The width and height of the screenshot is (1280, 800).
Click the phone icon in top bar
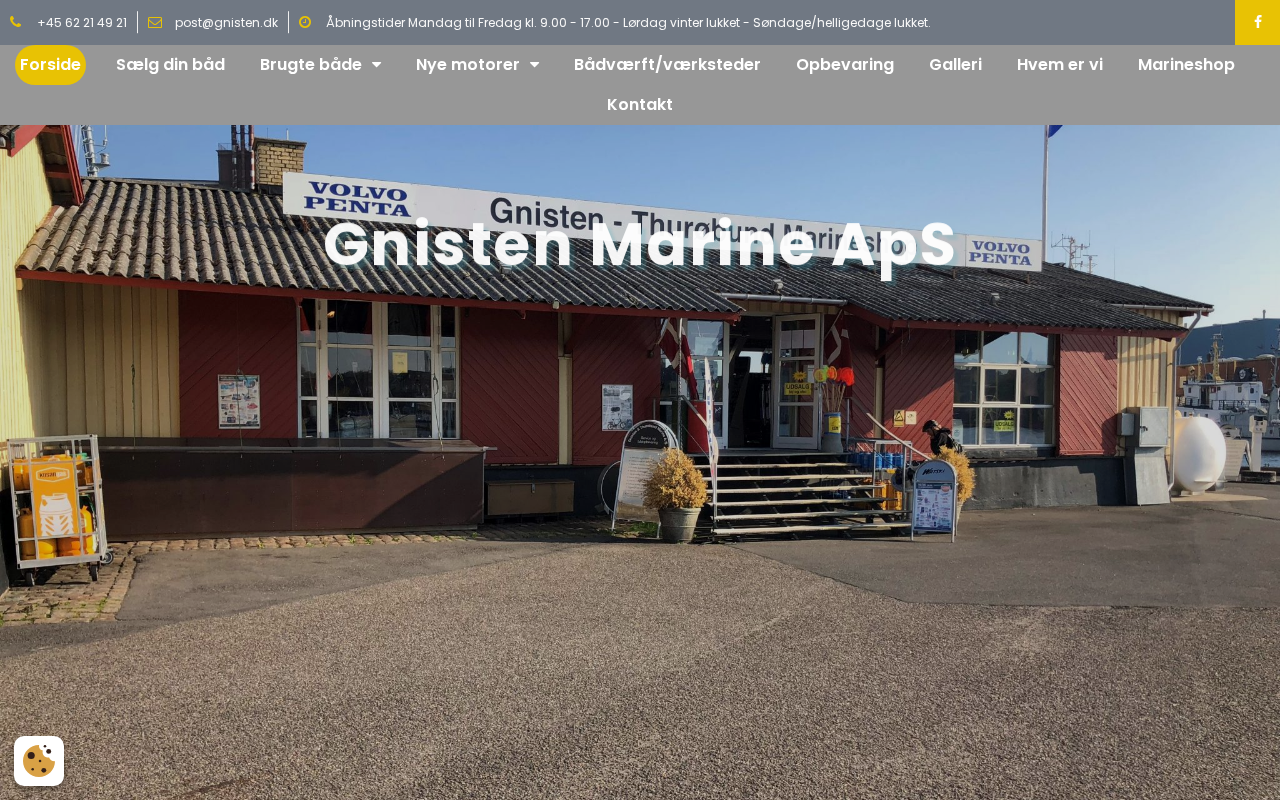[x=16, y=22]
